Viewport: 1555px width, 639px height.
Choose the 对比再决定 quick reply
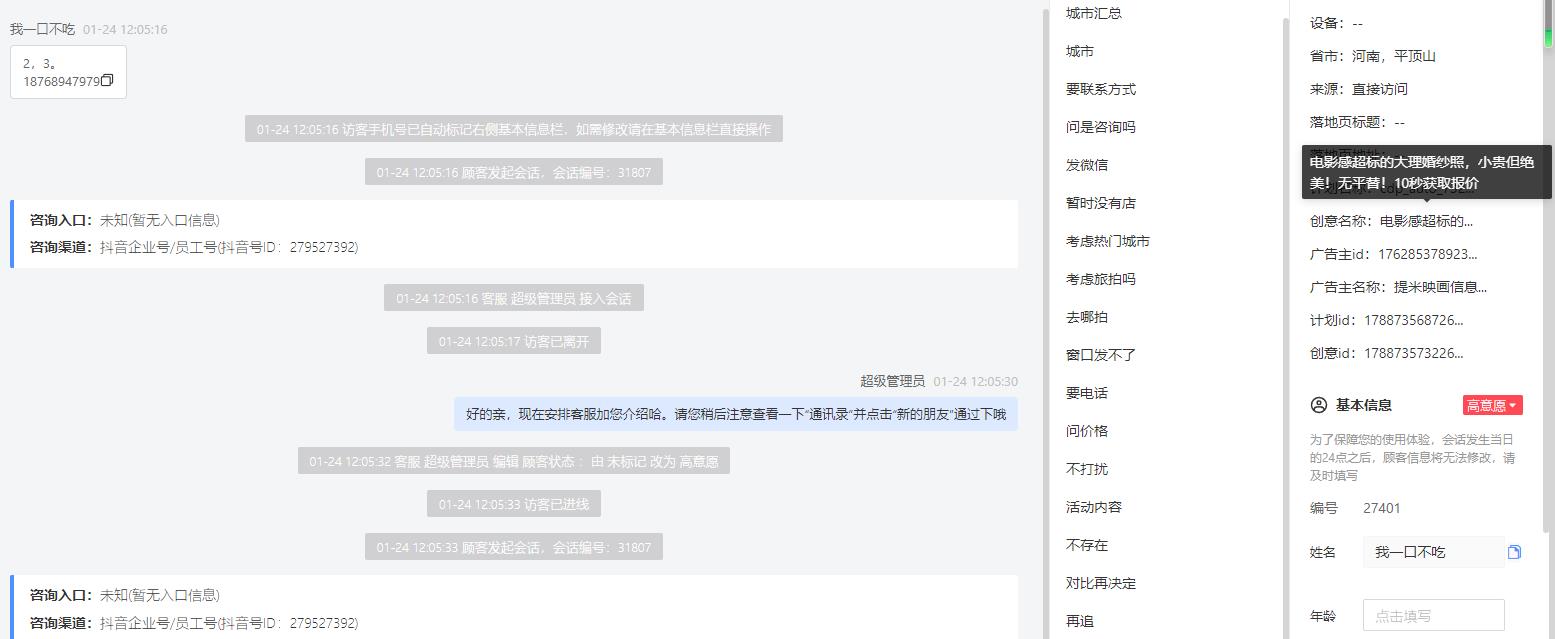1101,583
